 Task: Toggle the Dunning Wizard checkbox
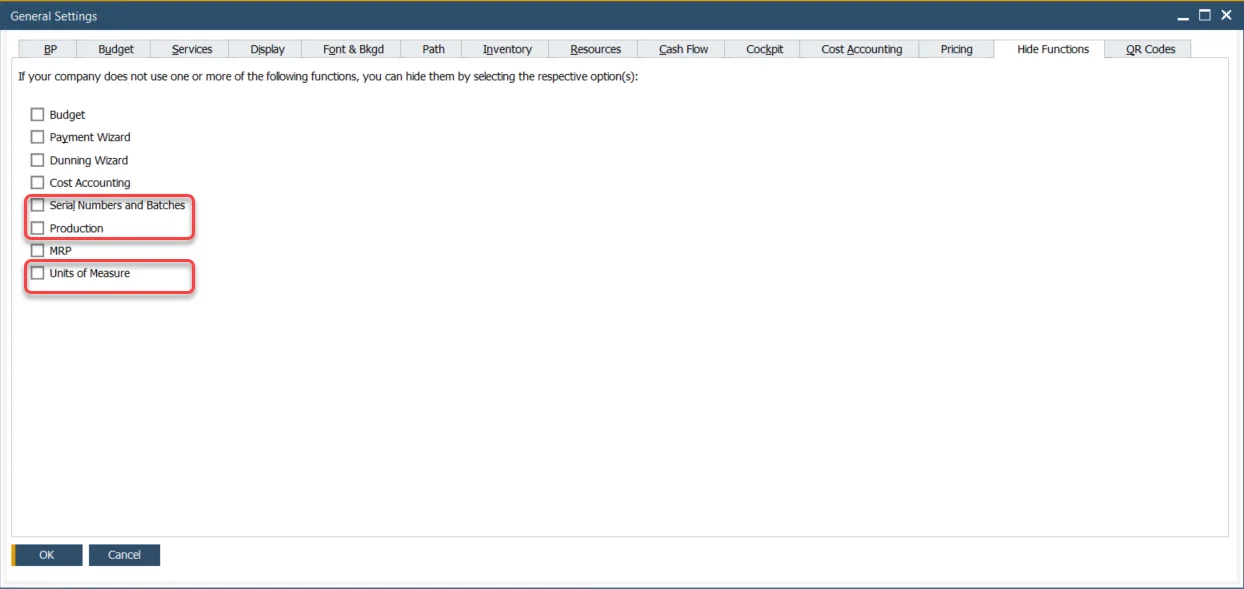click(38, 159)
